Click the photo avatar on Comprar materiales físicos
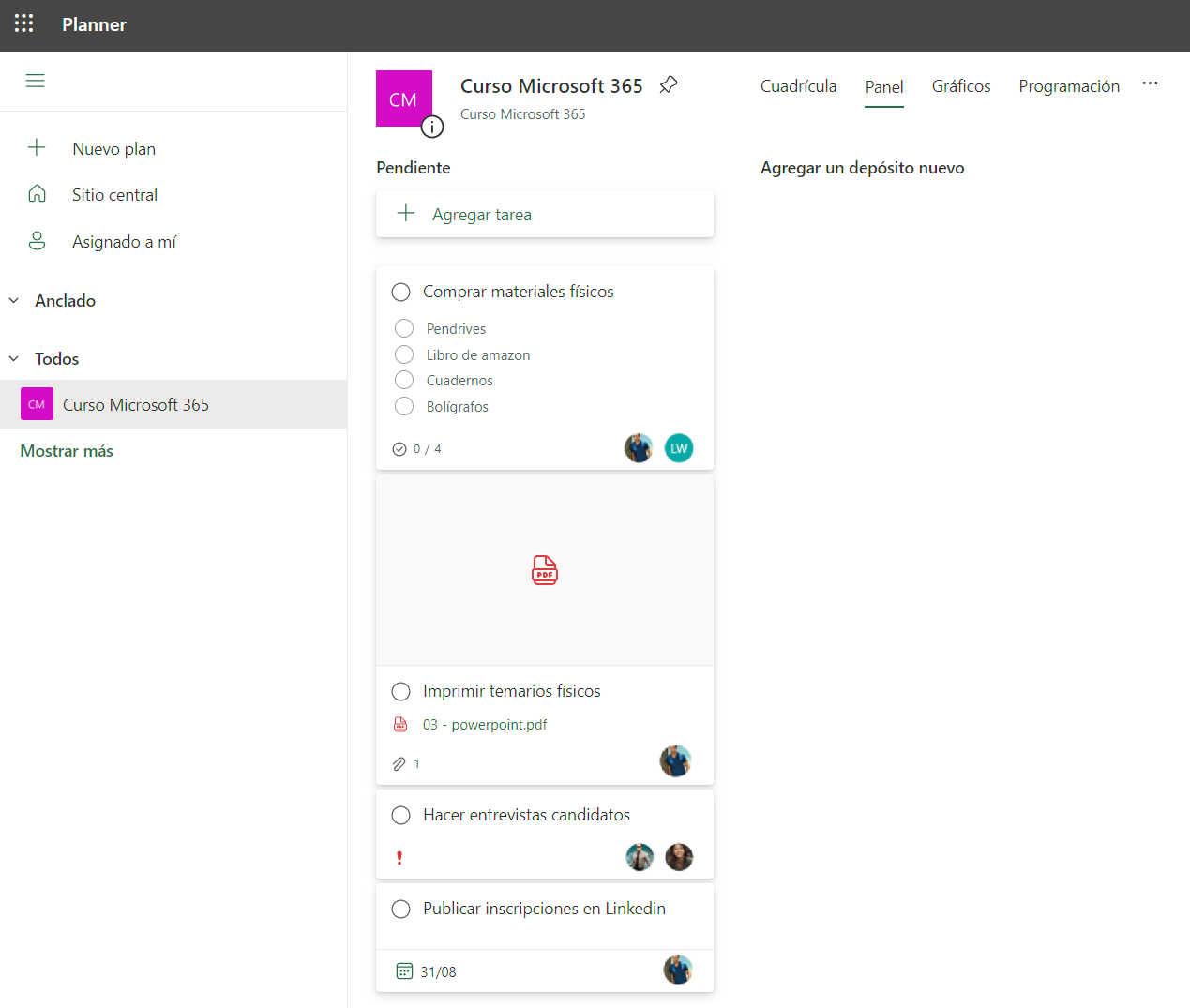This screenshot has height=1008, width=1190. point(639,448)
